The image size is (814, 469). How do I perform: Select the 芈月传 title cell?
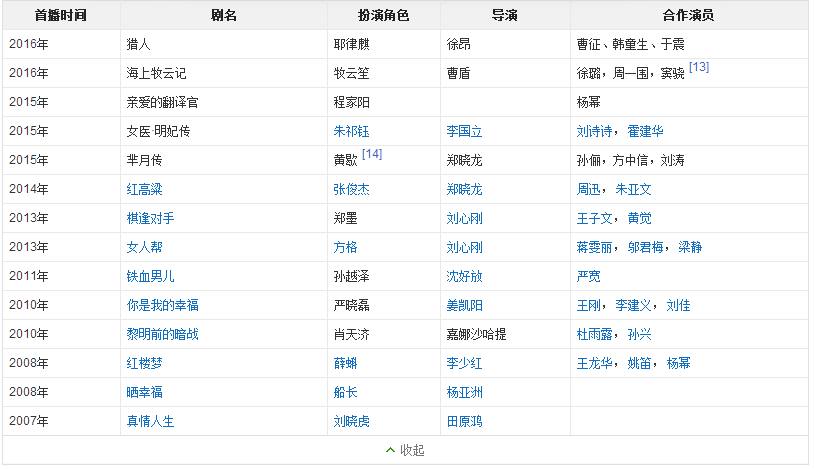pos(224,160)
